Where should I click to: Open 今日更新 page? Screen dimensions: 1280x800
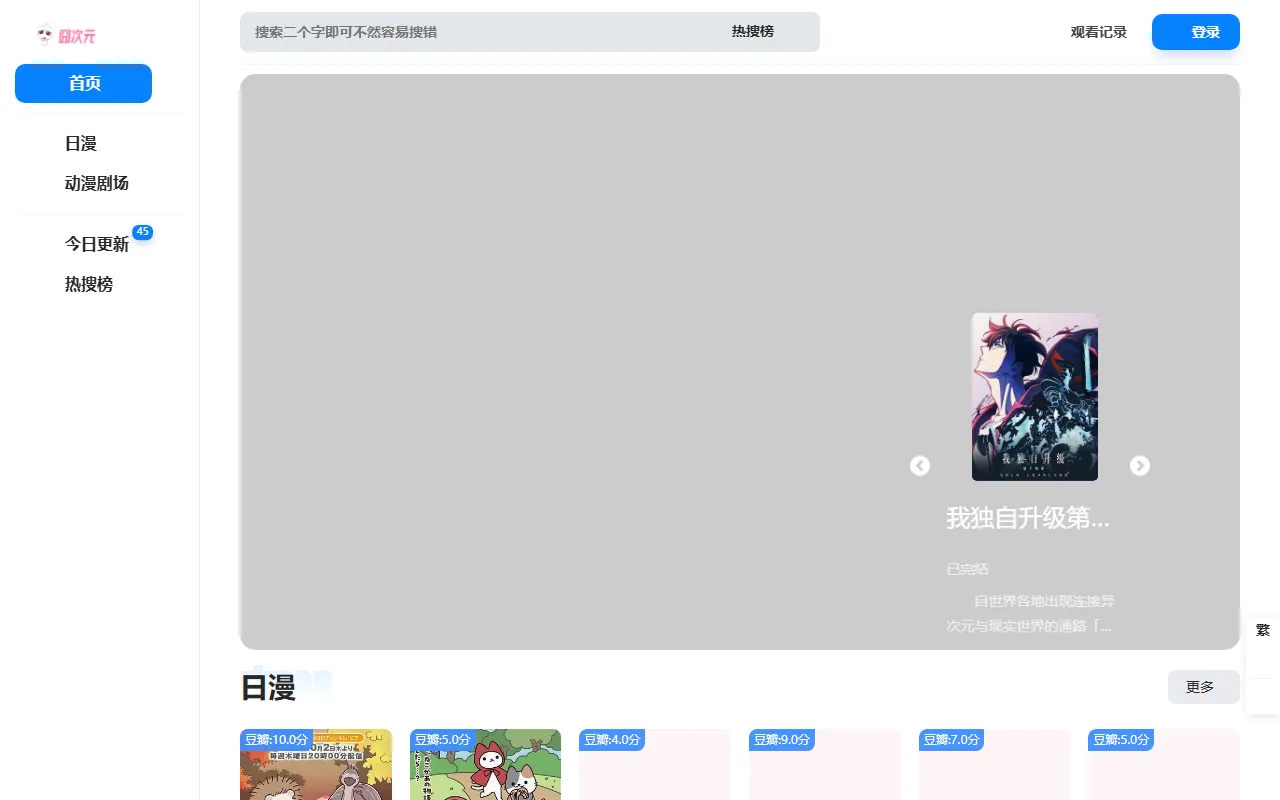click(97, 244)
